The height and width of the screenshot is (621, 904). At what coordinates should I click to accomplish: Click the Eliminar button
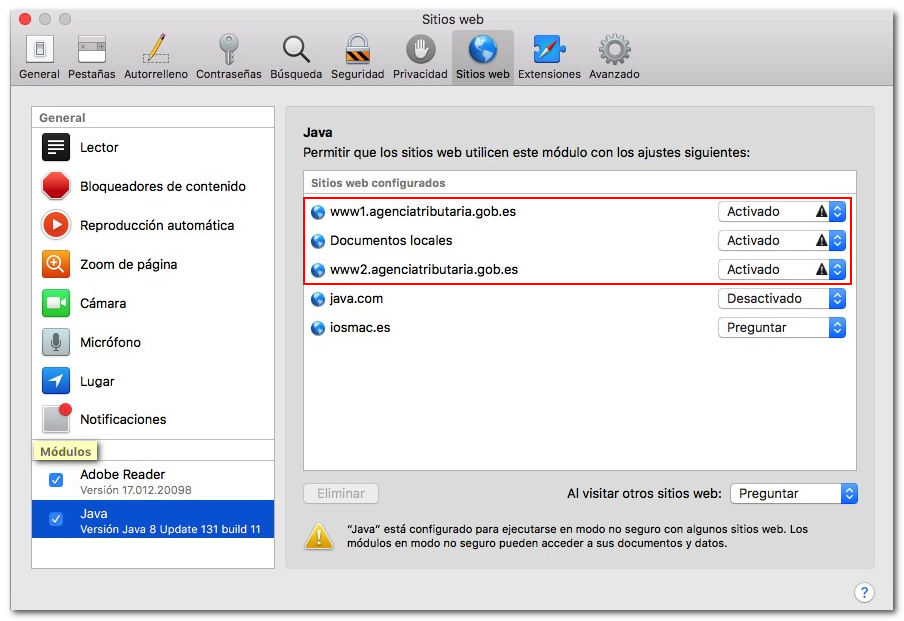341,494
